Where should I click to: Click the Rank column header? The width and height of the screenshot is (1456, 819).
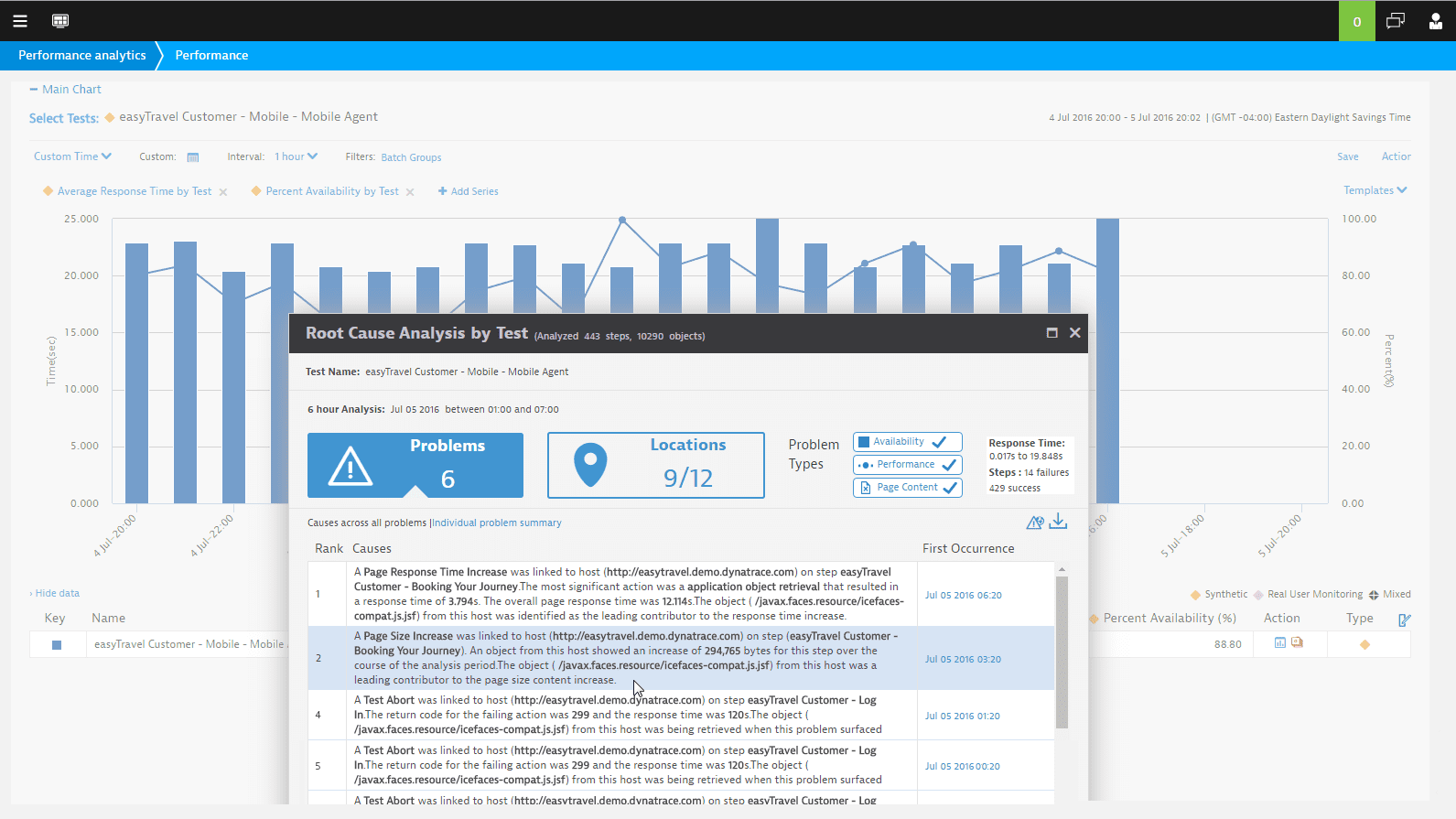click(x=329, y=549)
